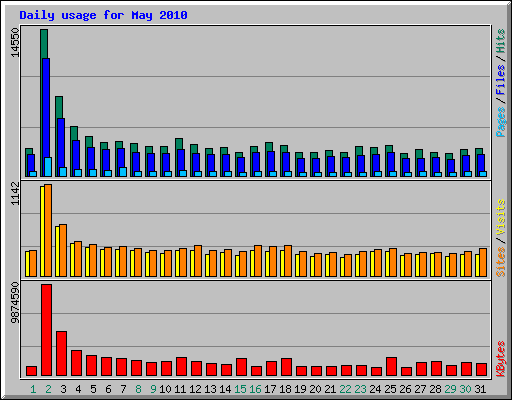Click the day label "17" on date axis
Screen dimensions: 512x400
(x=270, y=389)
